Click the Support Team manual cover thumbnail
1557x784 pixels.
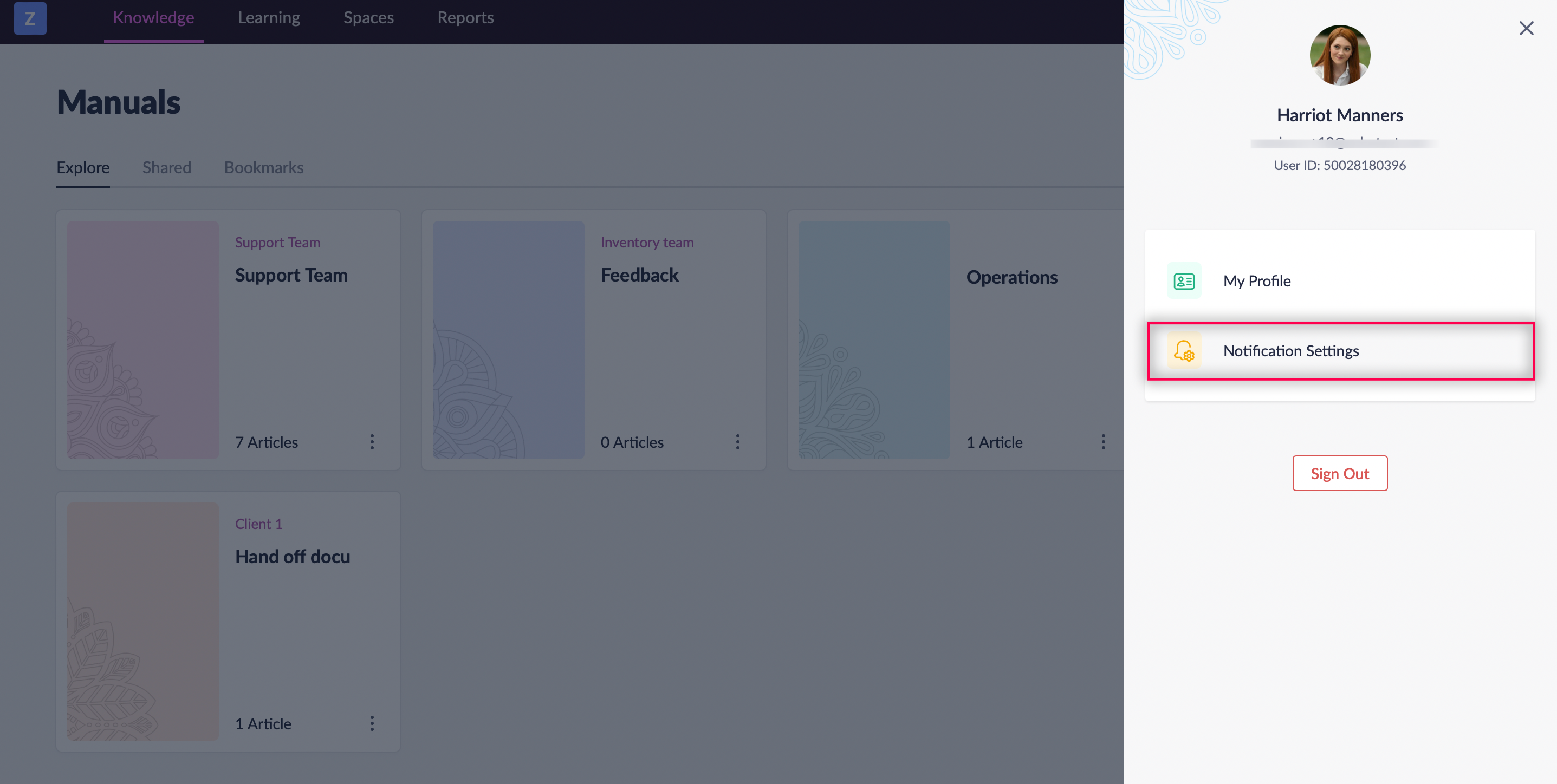click(142, 339)
